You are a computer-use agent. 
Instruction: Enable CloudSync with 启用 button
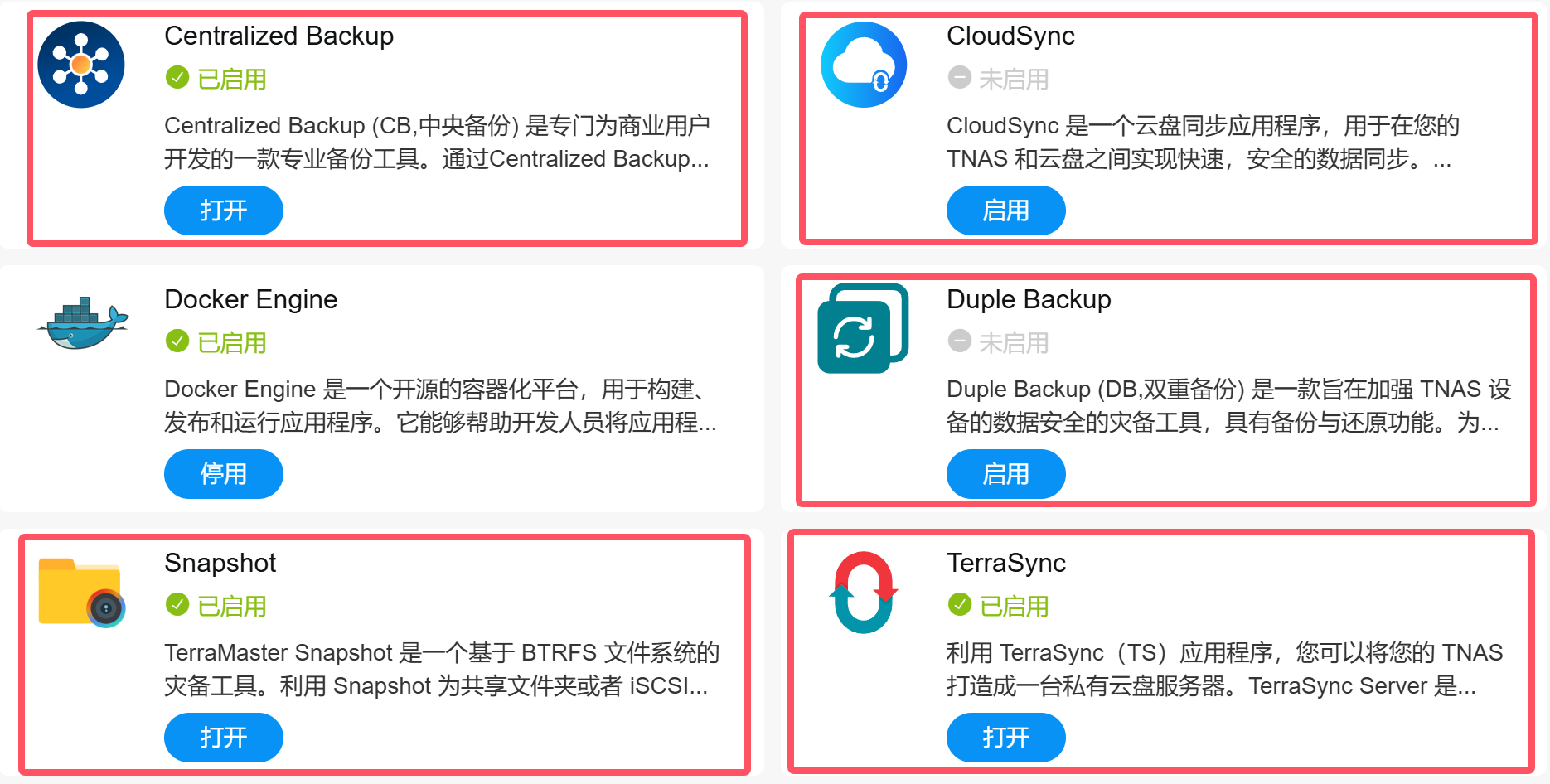tap(1006, 211)
